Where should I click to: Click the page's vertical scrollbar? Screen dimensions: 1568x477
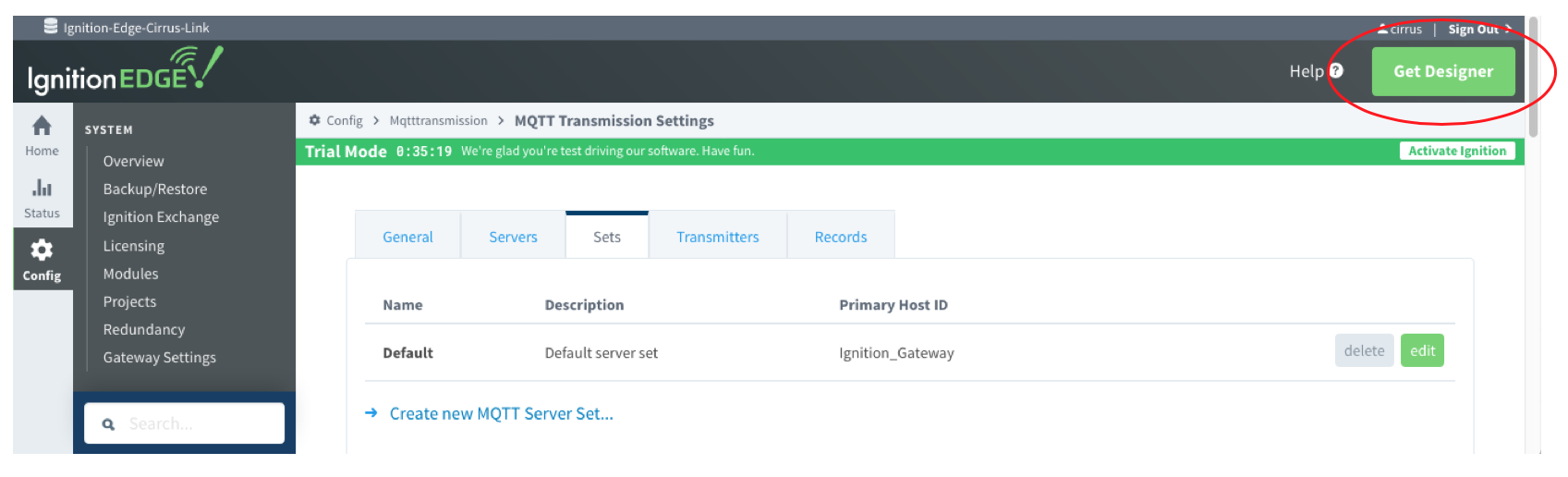(1534, 79)
